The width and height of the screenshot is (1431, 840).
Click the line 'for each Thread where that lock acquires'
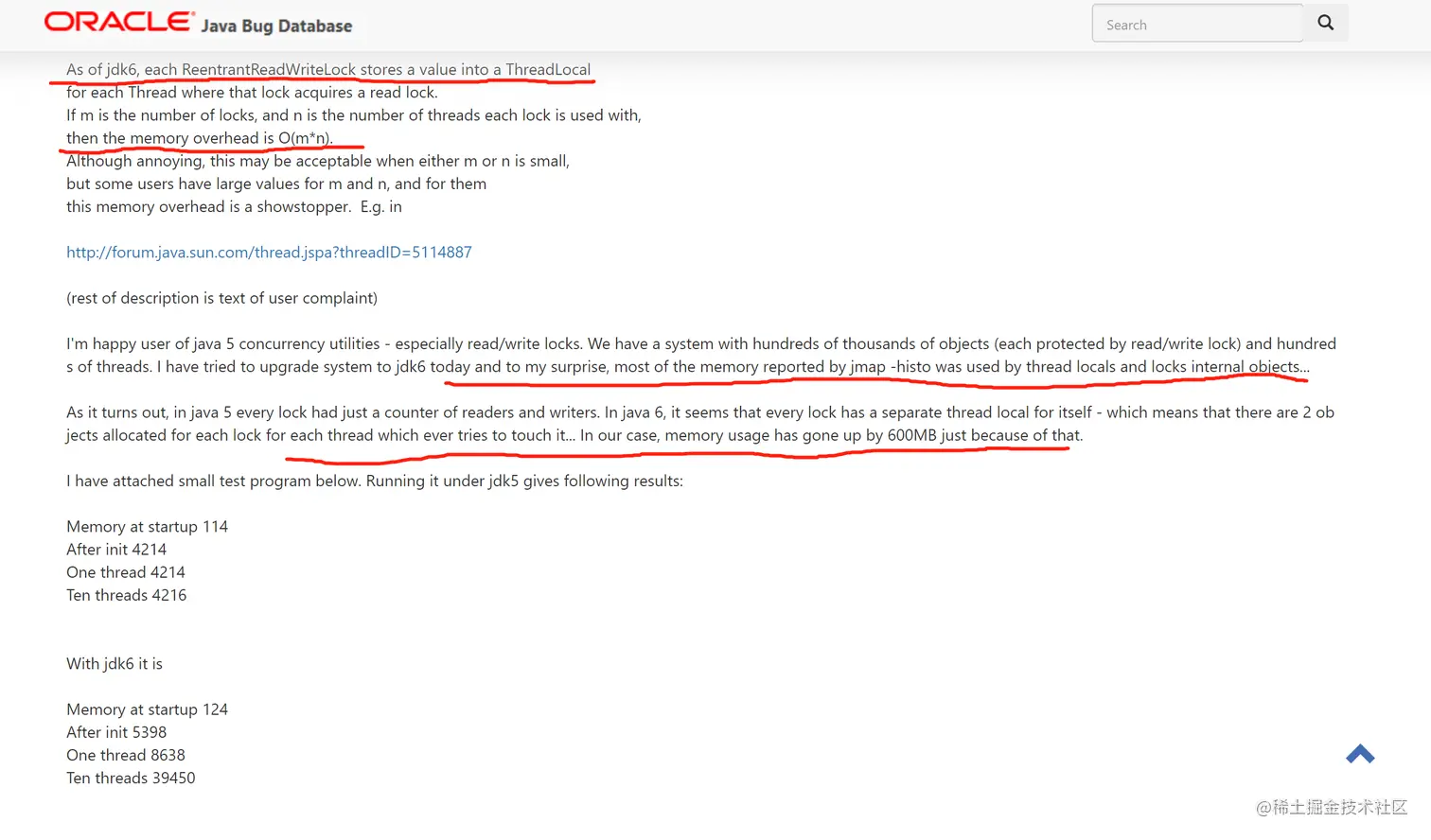coord(252,92)
